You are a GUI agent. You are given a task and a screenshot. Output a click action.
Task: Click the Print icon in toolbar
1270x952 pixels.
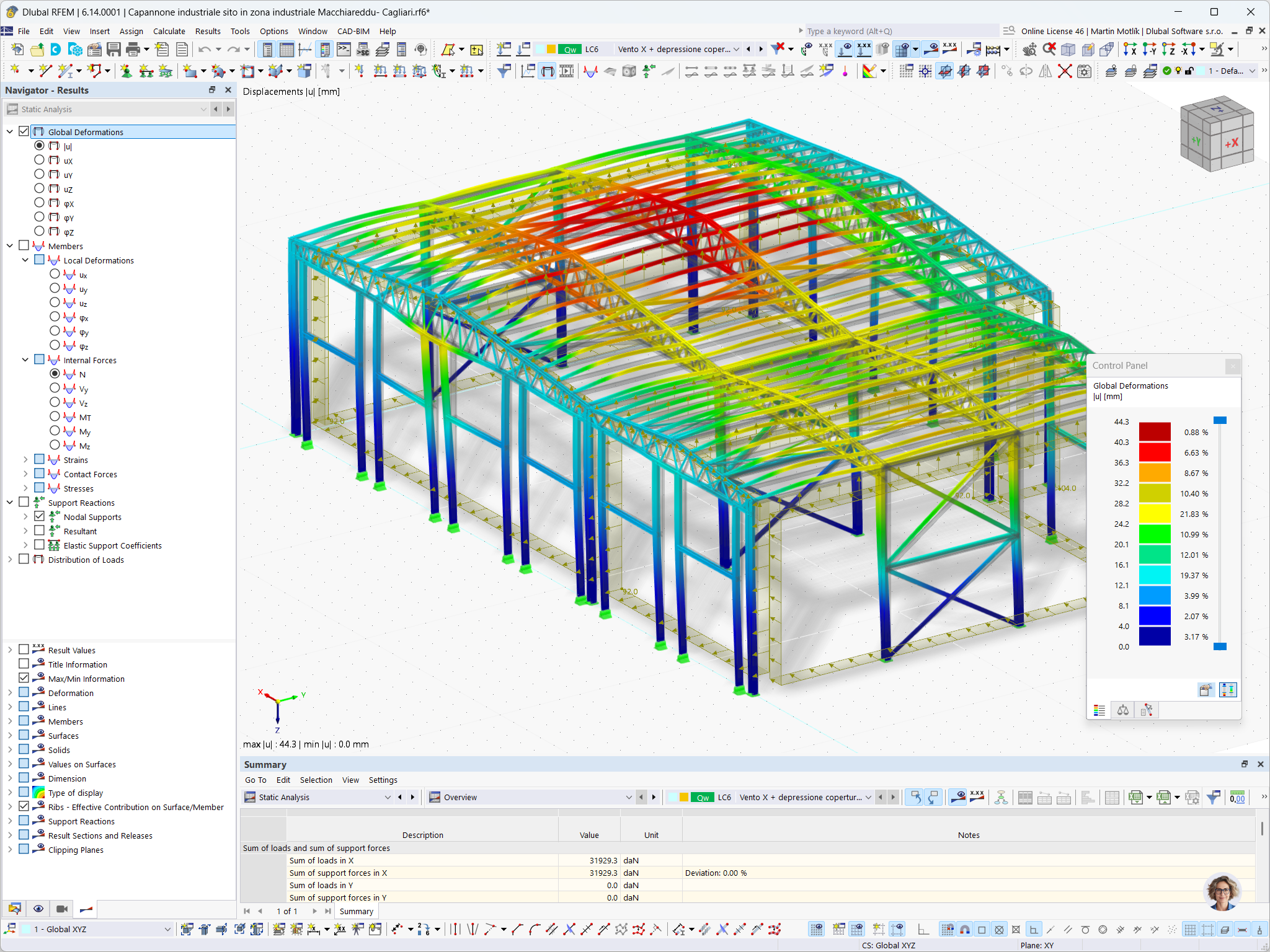pos(133,50)
